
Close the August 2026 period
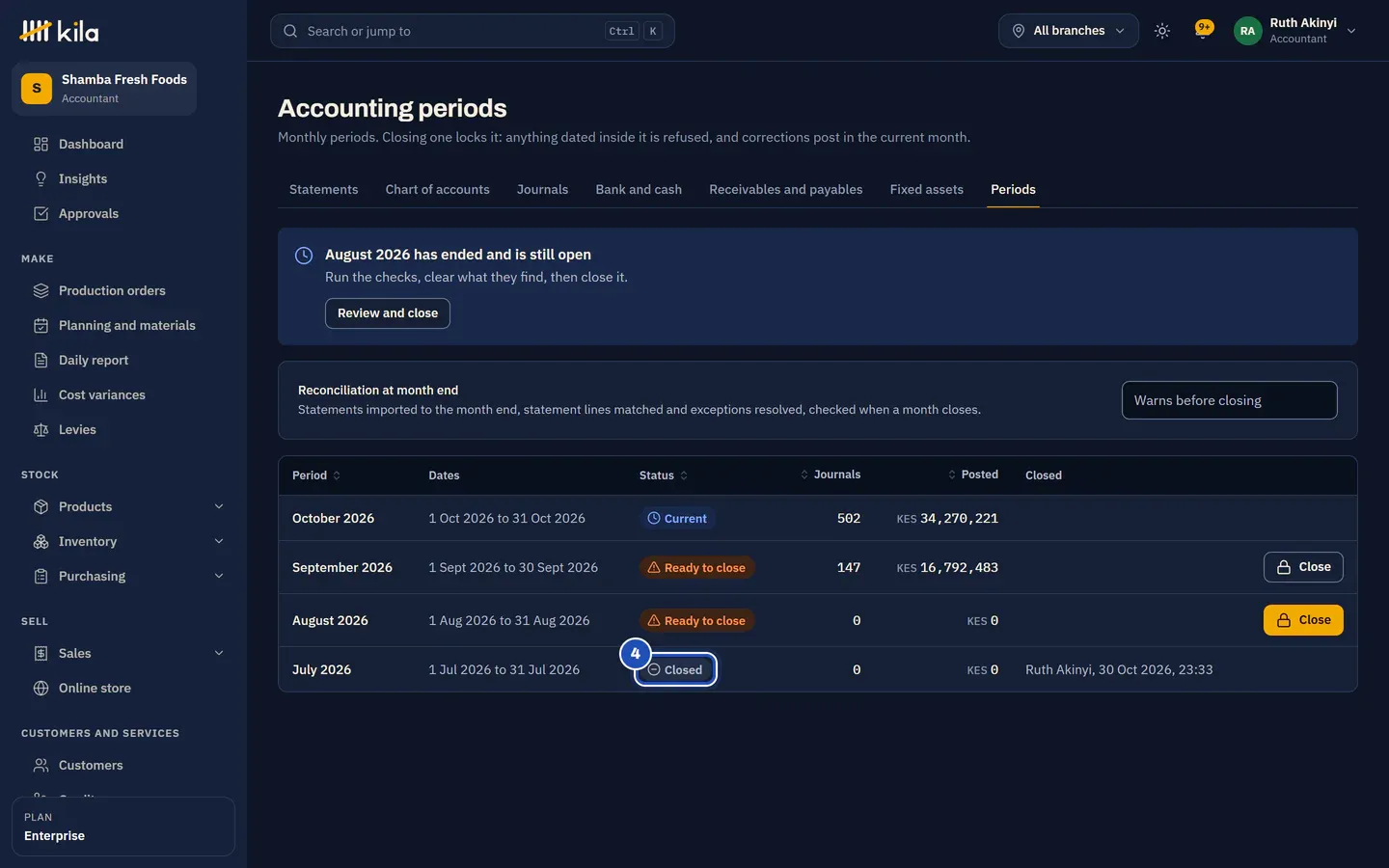click(1303, 620)
